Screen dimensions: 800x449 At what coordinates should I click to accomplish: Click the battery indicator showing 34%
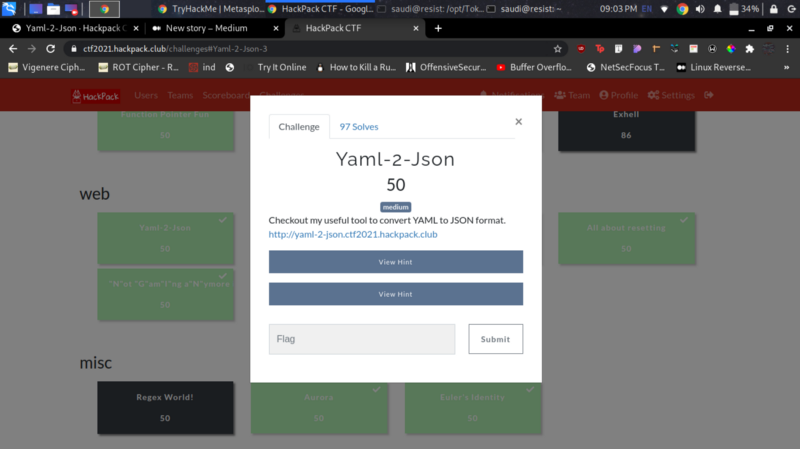tap(744, 9)
